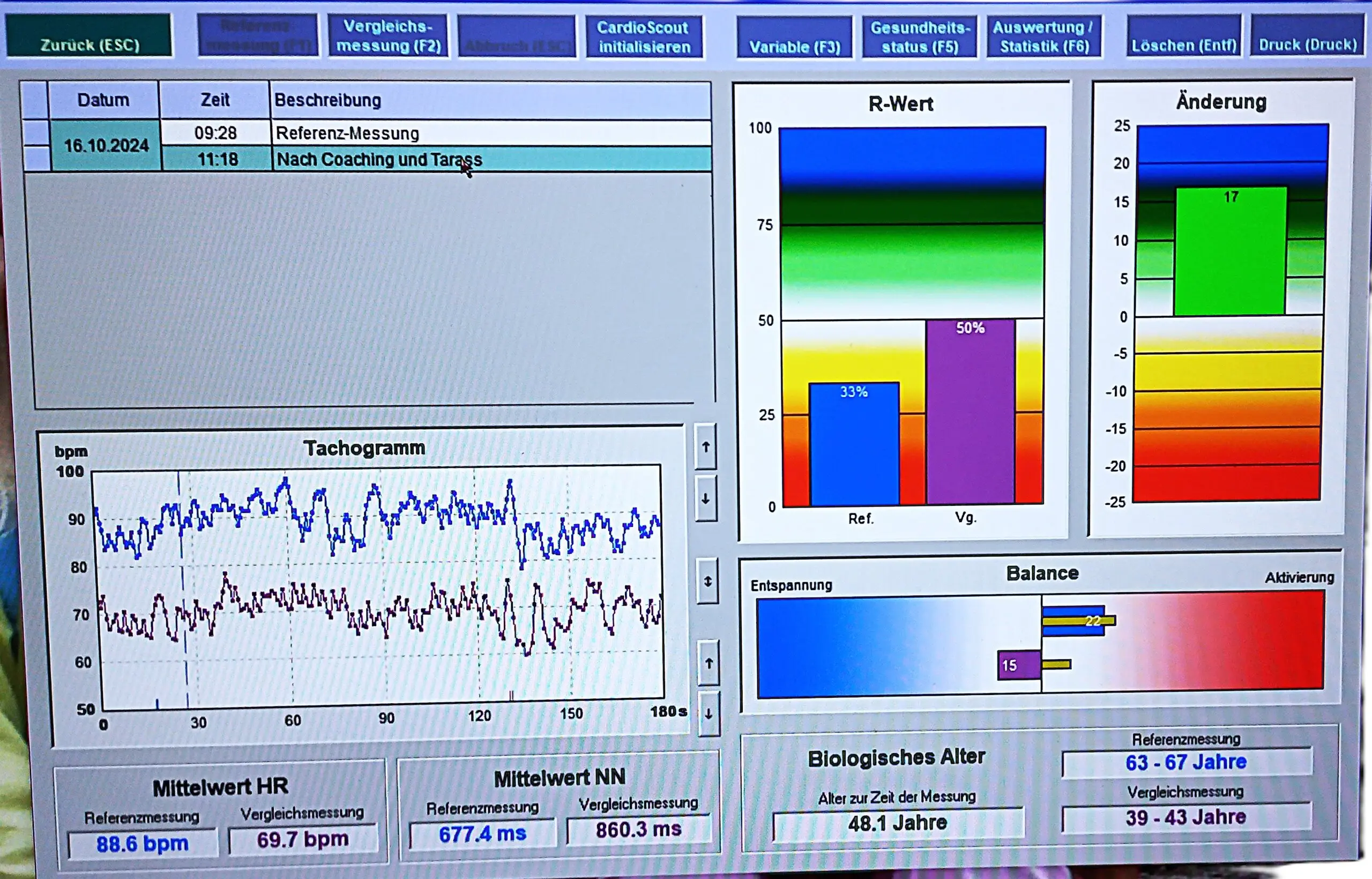1372x879 pixels.
Task: Toggle row selector for 09:28 Referenz-Messung
Action: (35, 133)
